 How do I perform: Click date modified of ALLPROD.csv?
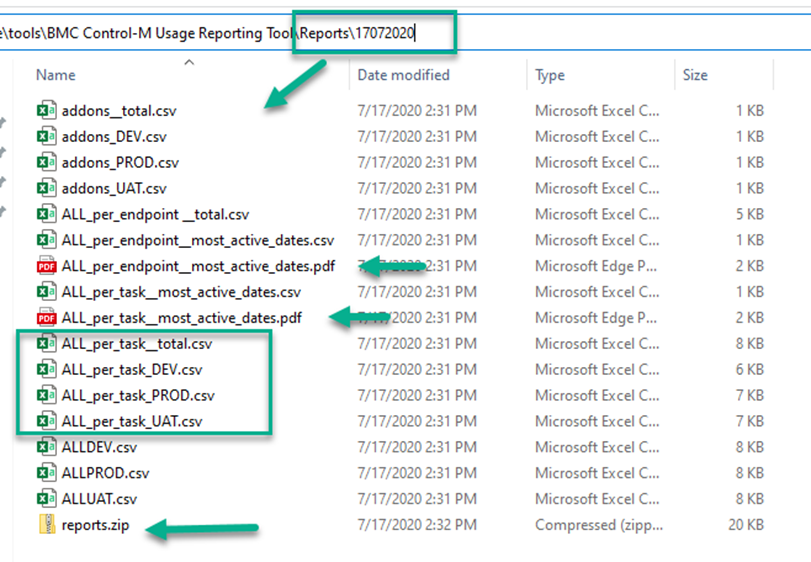tap(417, 473)
